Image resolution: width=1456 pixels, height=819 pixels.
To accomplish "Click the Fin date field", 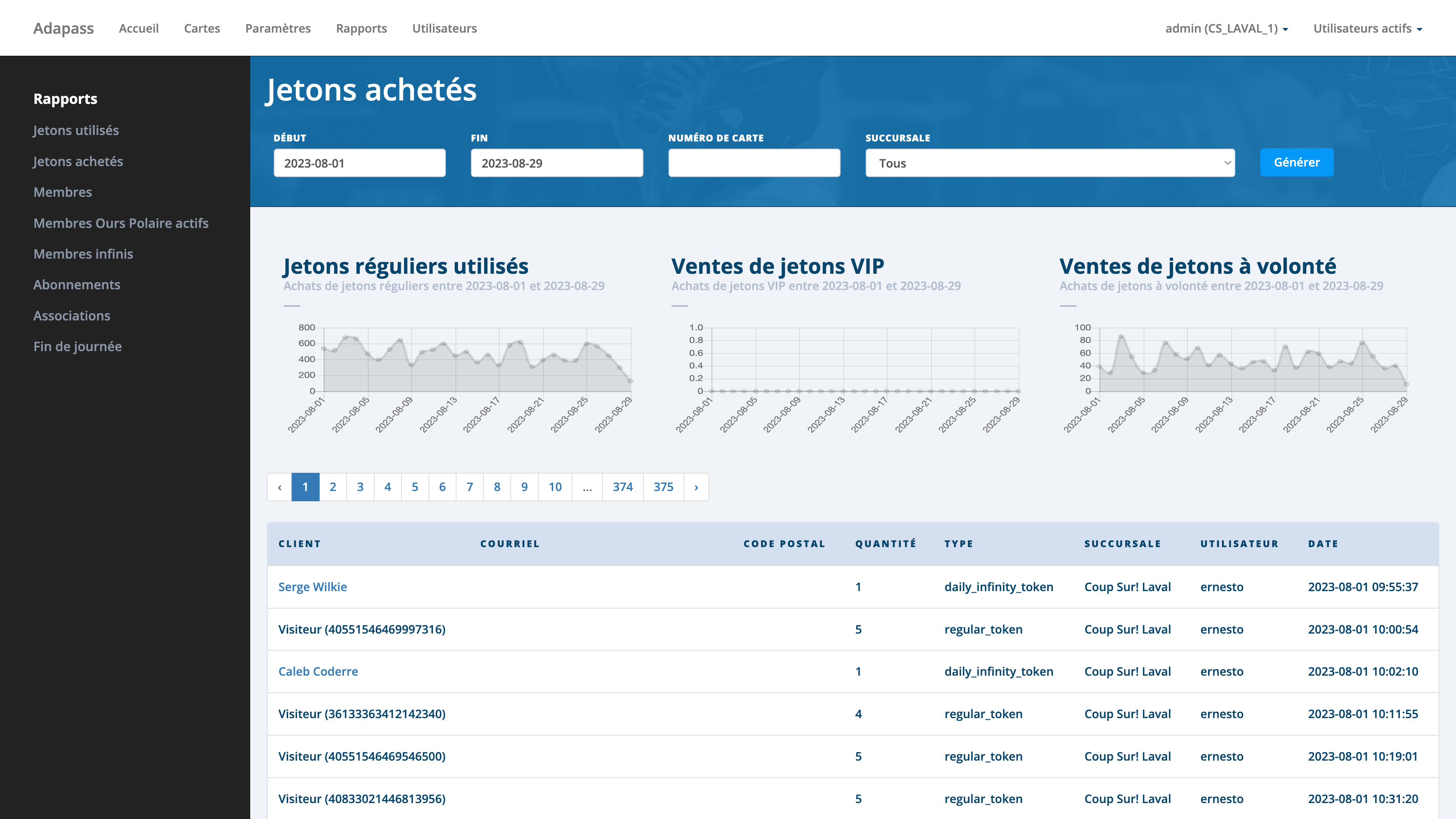I will click(x=556, y=163).
